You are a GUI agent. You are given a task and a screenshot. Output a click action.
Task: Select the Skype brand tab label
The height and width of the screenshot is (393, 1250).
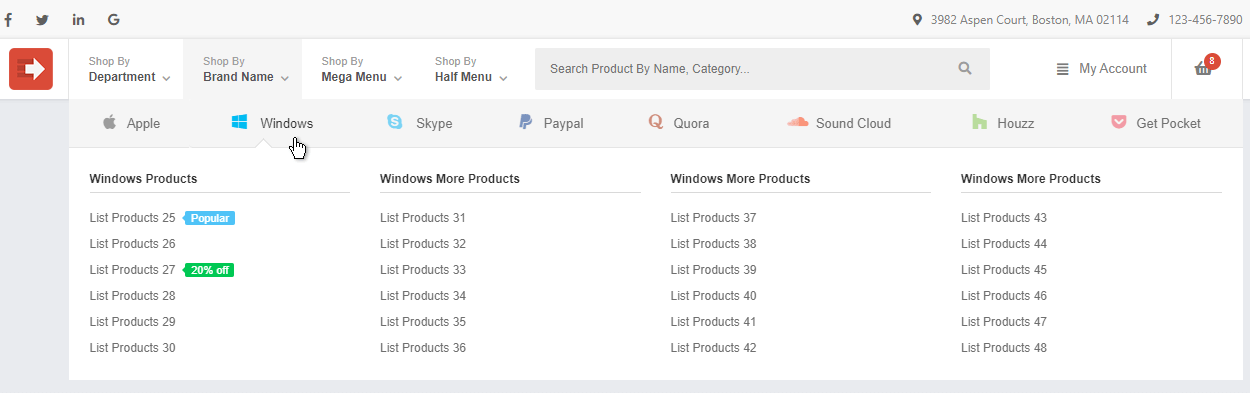434,124
